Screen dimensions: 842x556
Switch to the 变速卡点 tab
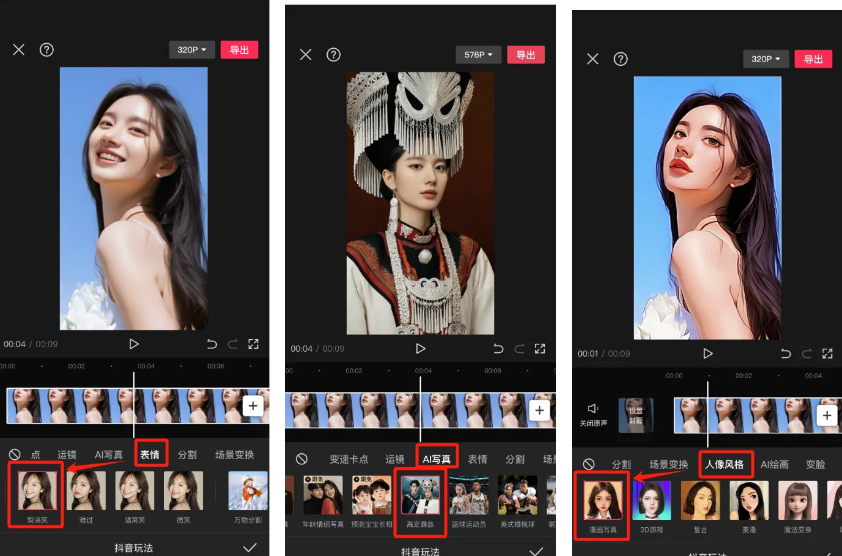tap(349, 459)
